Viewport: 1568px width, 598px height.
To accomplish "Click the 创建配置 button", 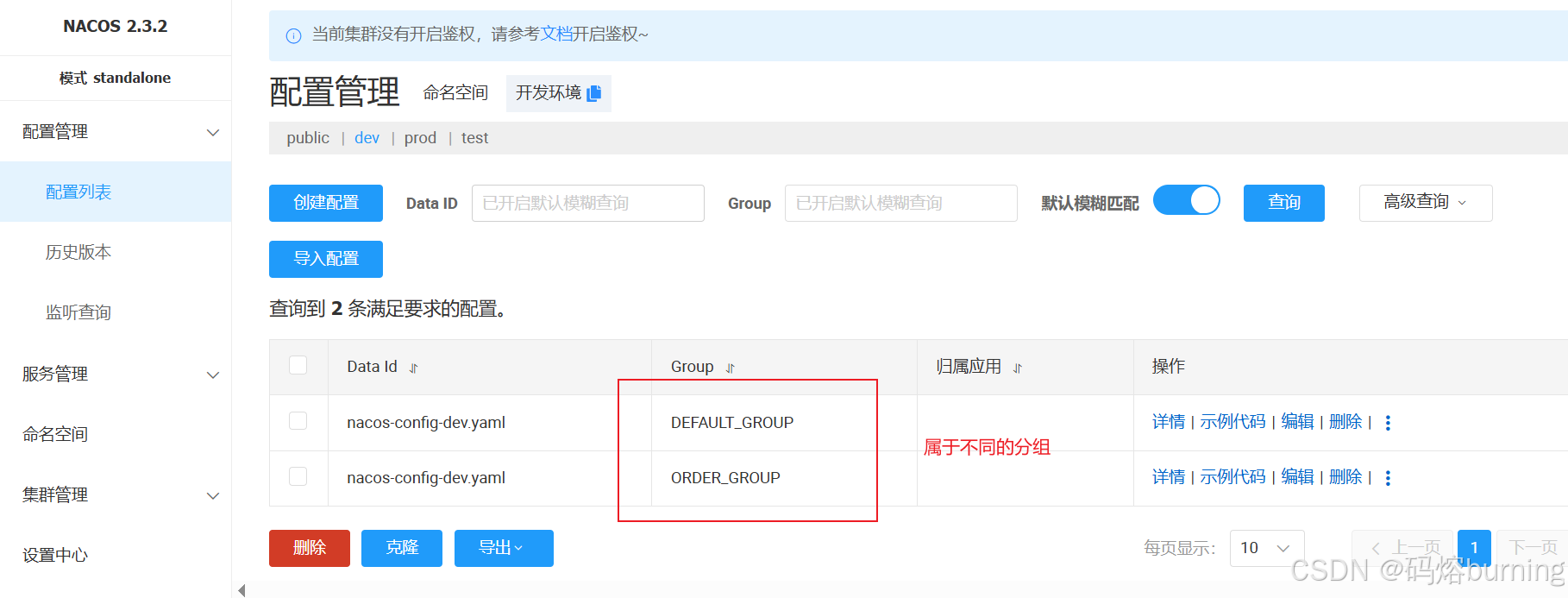I will tap(326, 203).
